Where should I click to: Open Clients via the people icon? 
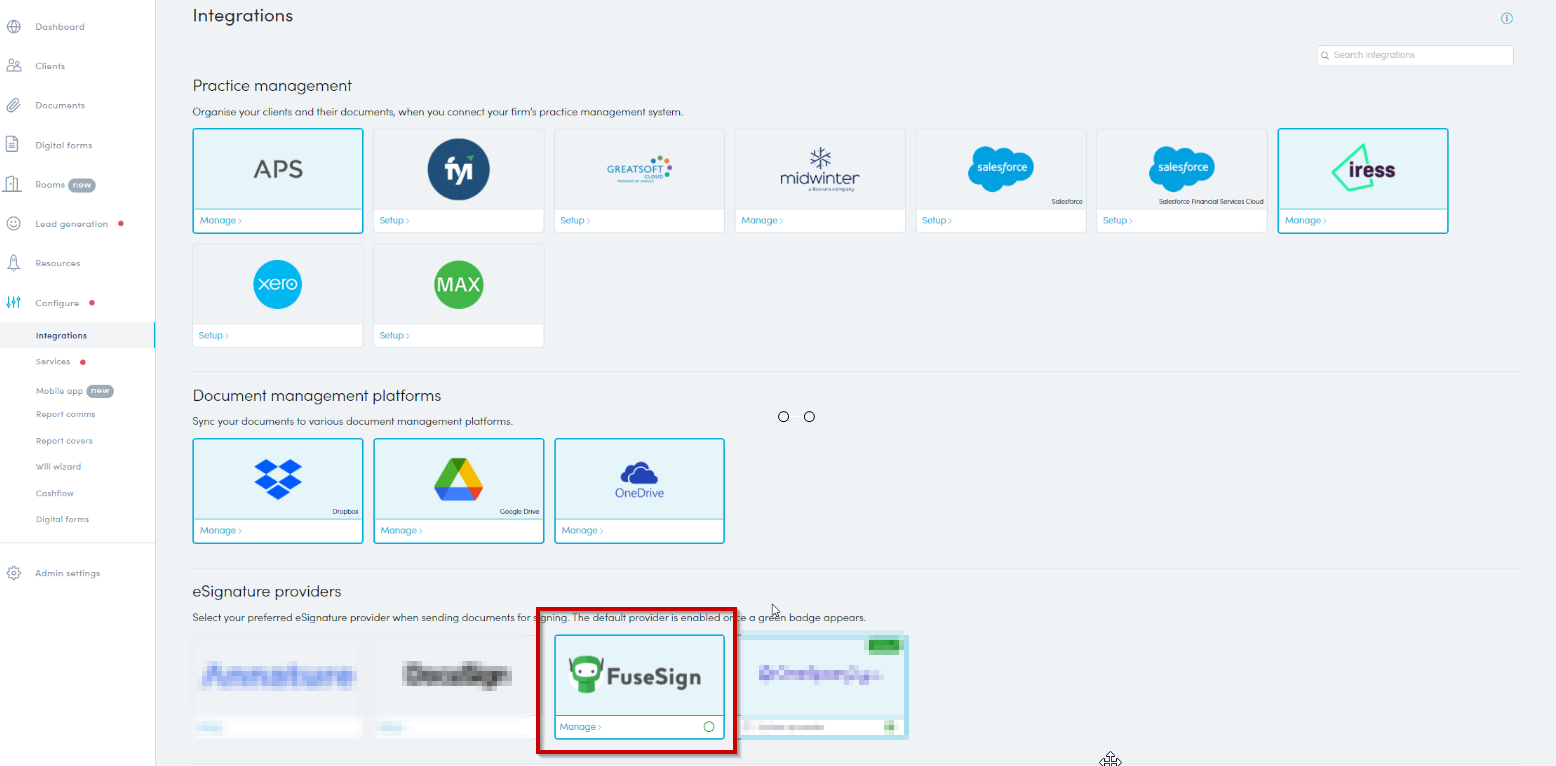pyautogui.click(x=14, y=66)
